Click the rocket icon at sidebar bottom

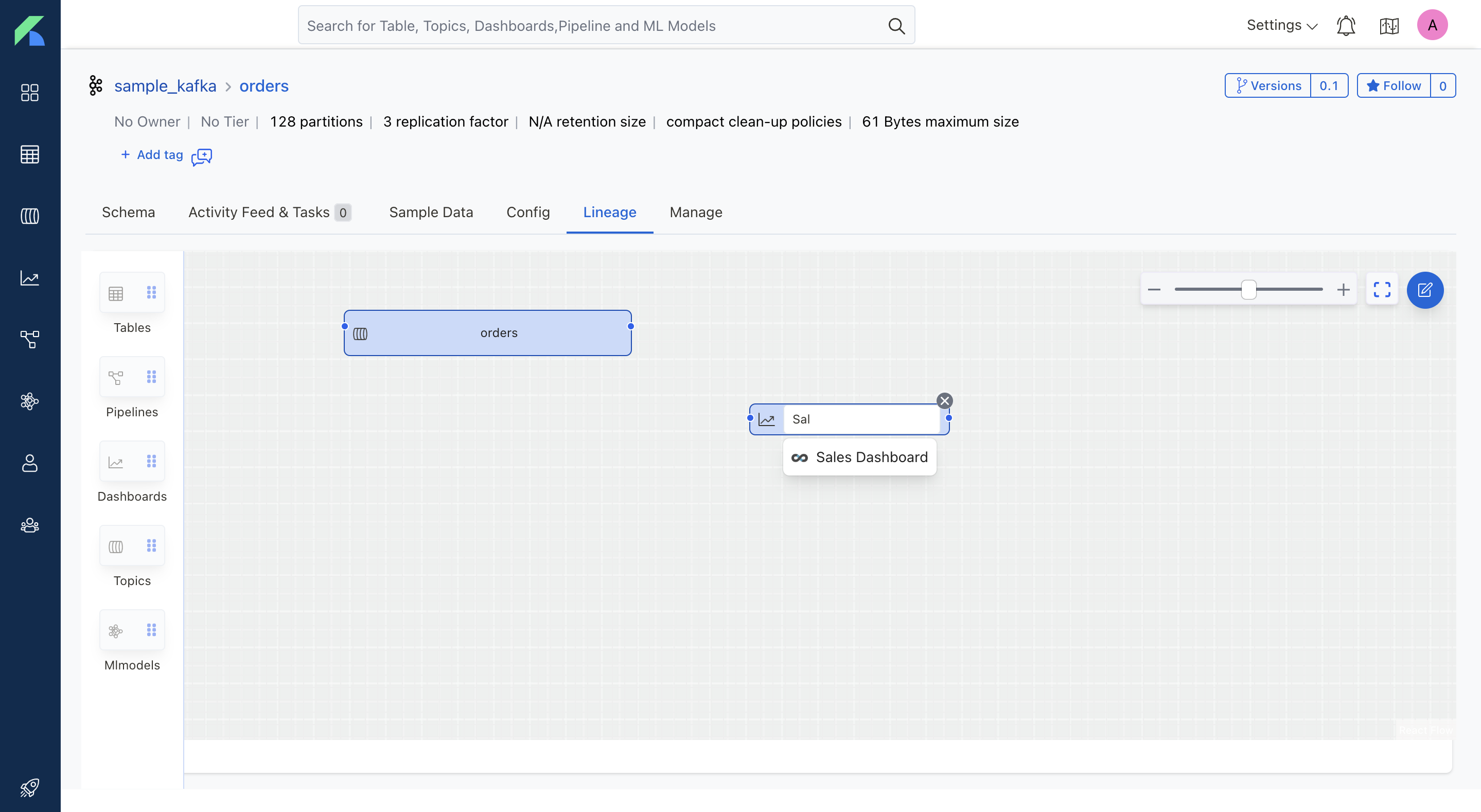point(29,787)
